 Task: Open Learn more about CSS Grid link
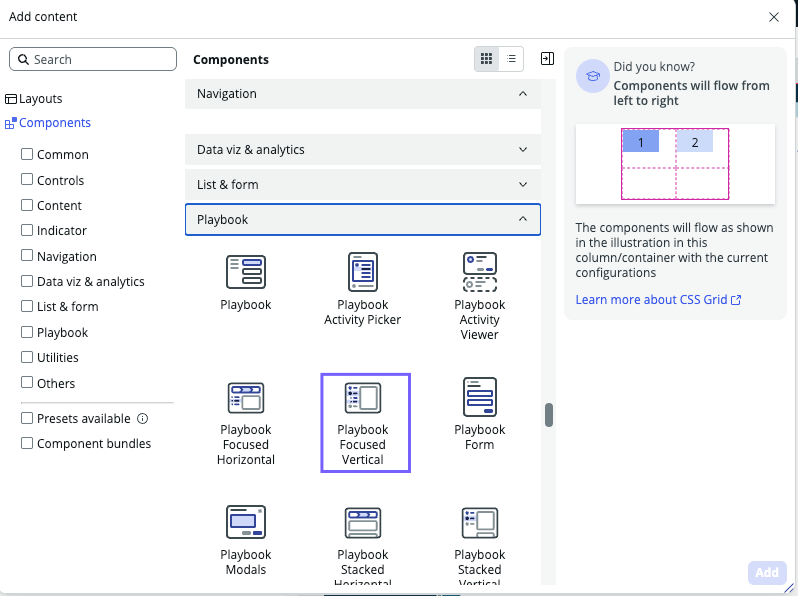[x=658, y=300]
